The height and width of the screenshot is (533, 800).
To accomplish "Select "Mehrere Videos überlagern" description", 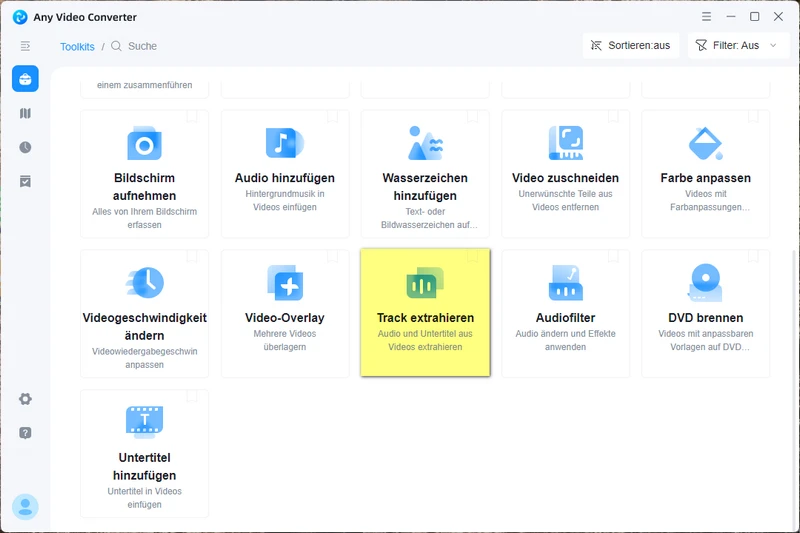I will click(x=285, y=340).
